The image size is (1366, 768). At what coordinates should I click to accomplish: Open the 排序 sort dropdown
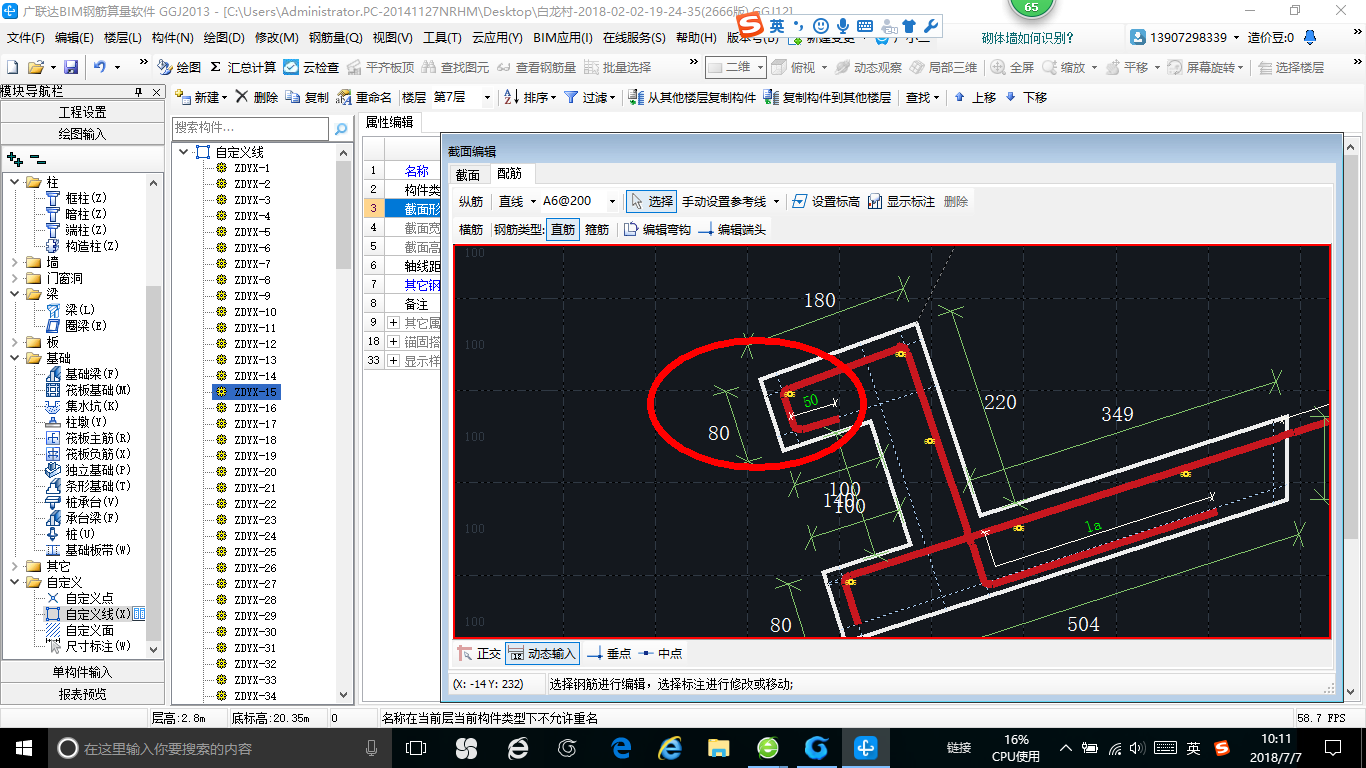(x=531, y=97)
